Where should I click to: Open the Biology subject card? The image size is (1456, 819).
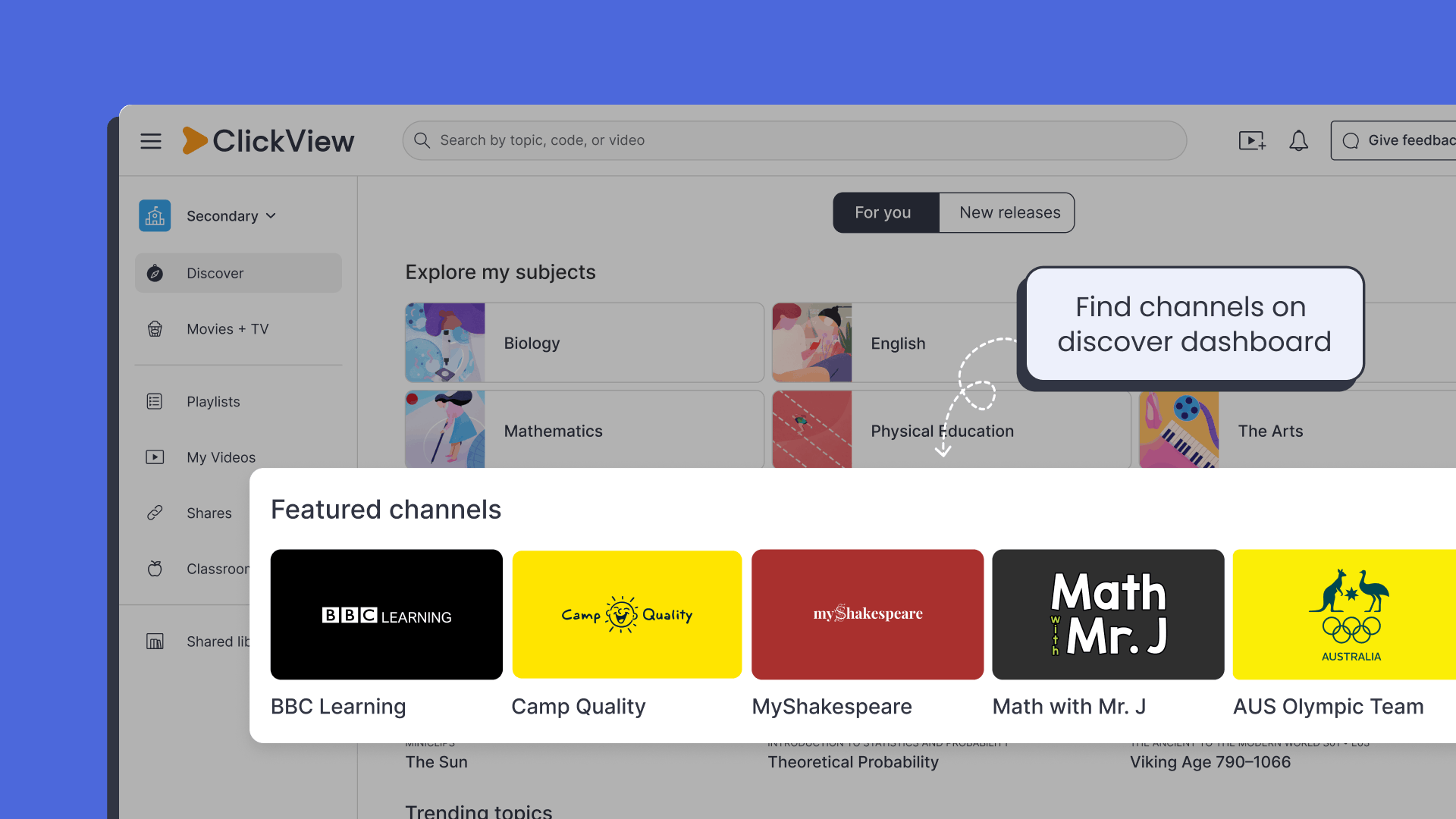pos(584,343)
